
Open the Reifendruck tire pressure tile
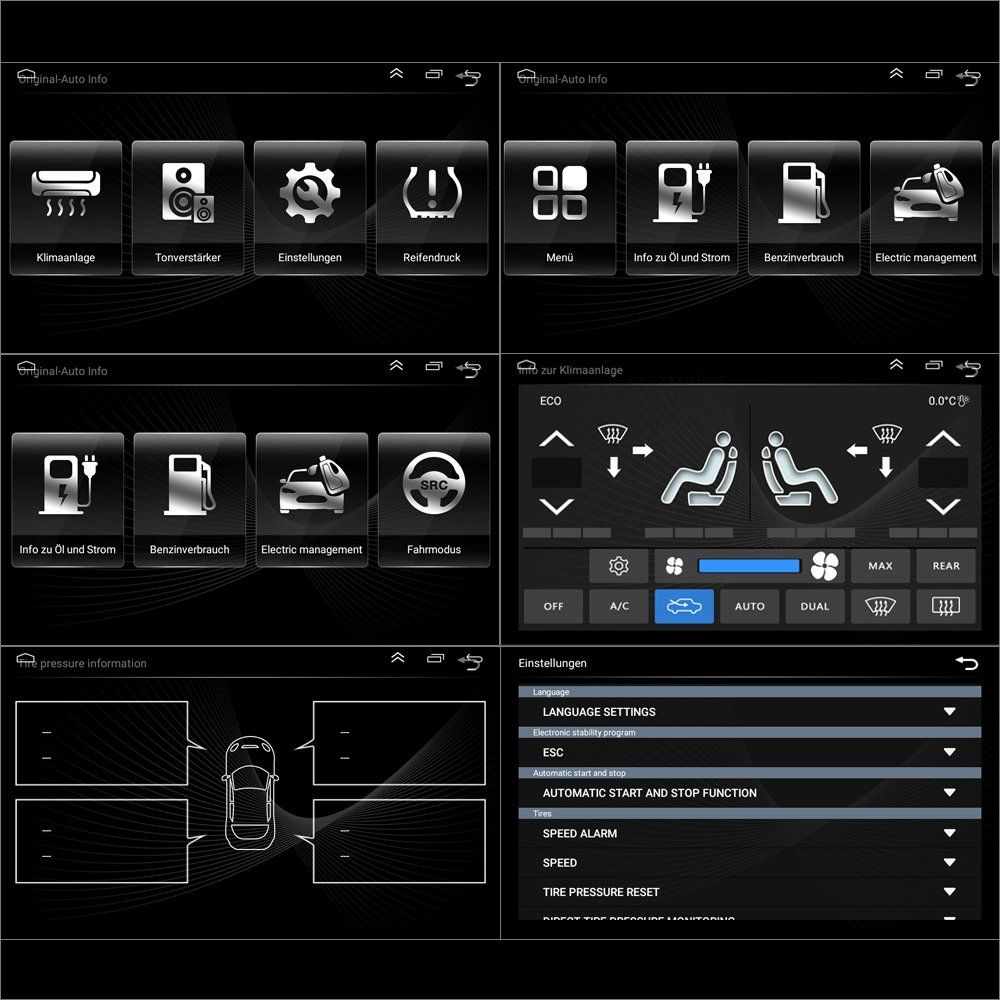coord(432,207)
